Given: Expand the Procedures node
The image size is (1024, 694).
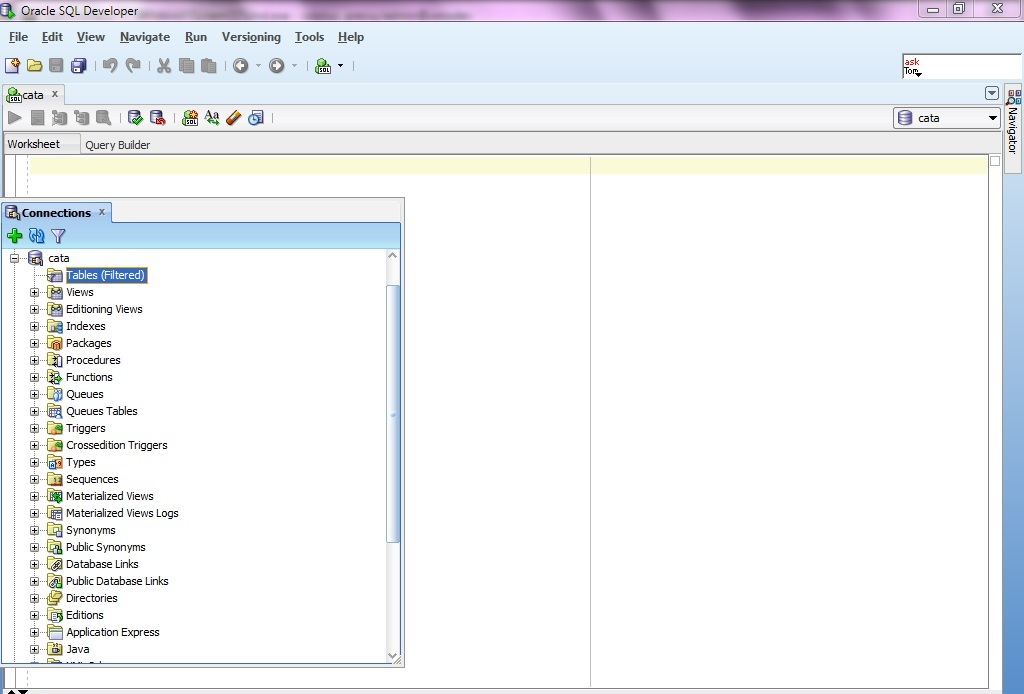Looking at the screenshot, I should [35, 360].
